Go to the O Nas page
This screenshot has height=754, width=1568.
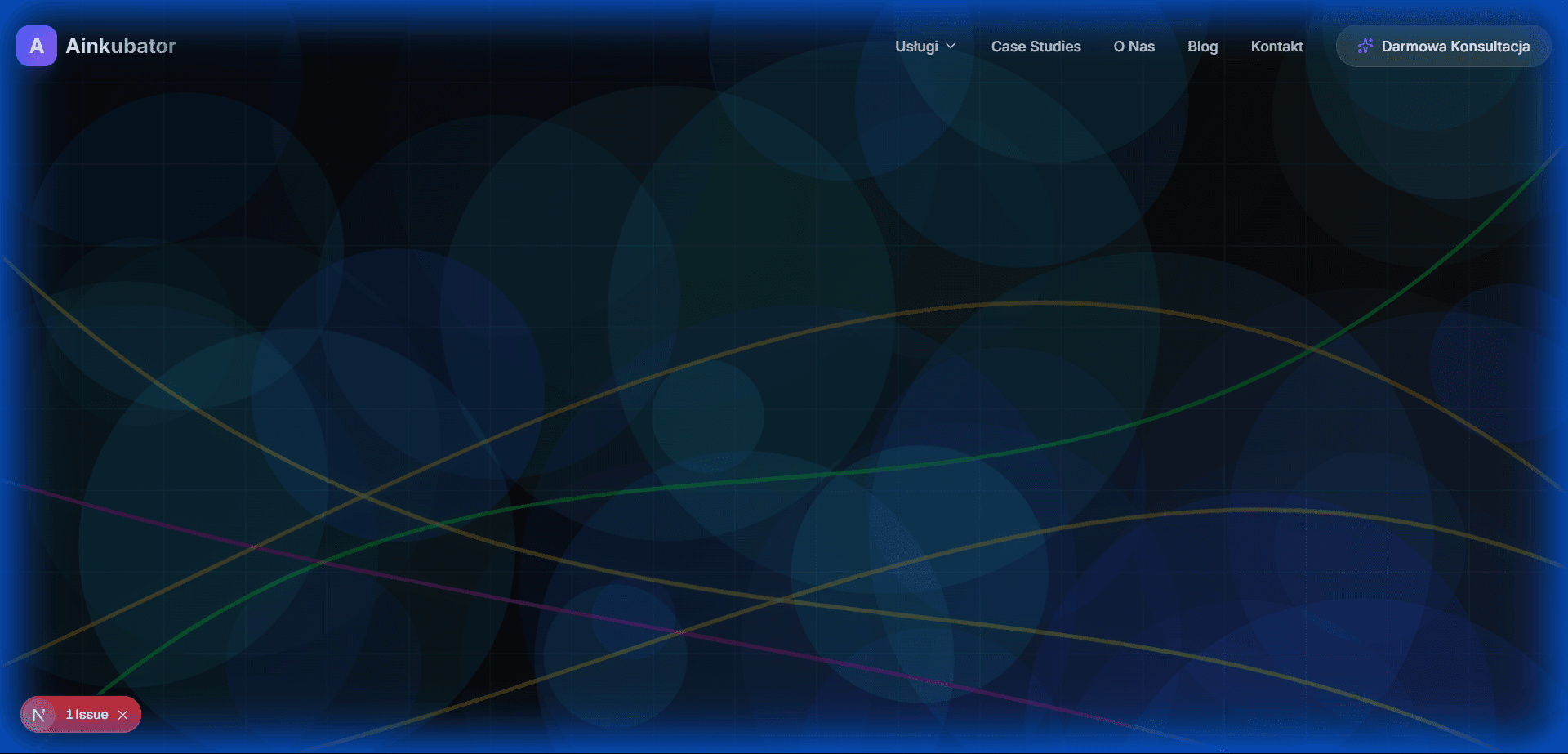click(x=1134, y=47)
